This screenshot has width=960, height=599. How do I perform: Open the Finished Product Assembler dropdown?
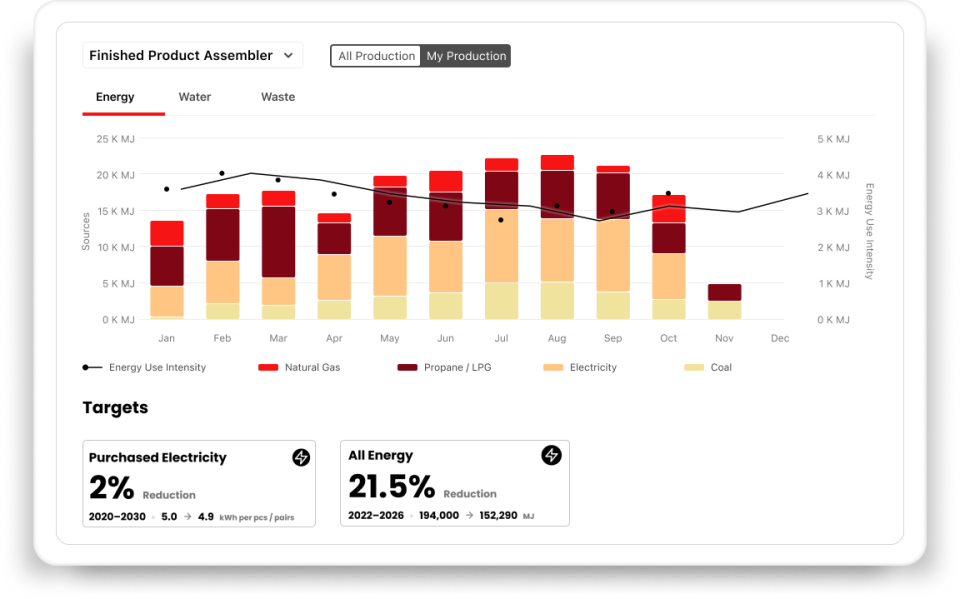pos(192,55)
